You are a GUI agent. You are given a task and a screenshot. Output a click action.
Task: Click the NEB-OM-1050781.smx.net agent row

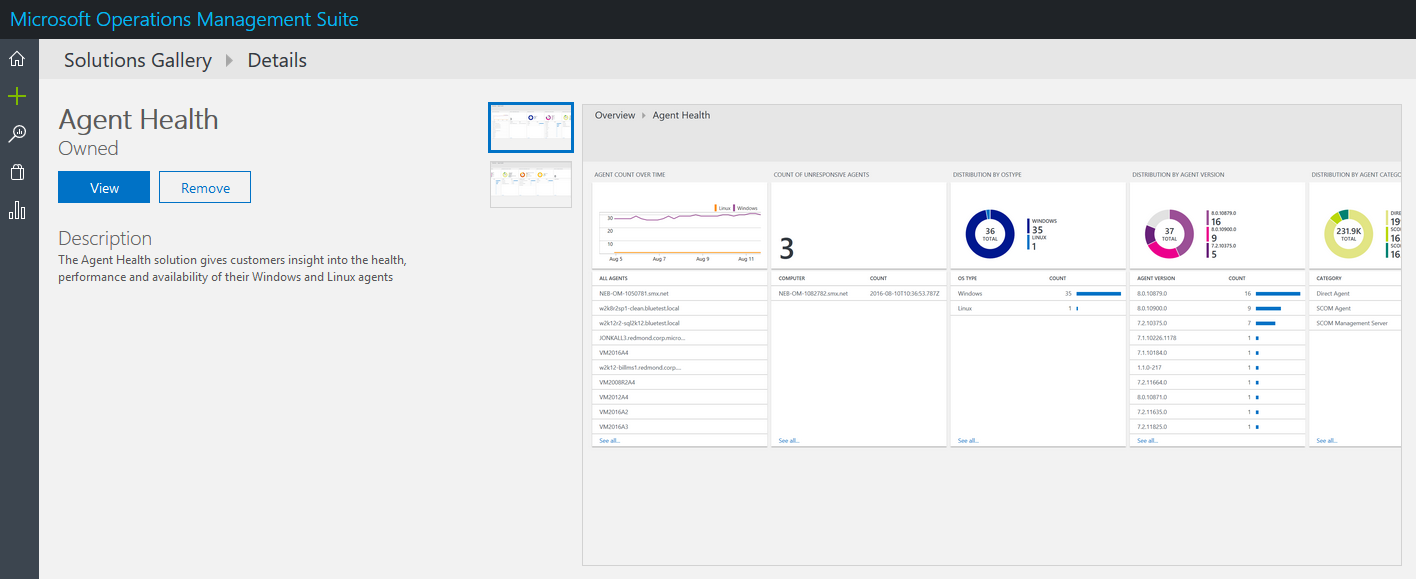pyautogui.click(x=680, y=294)
